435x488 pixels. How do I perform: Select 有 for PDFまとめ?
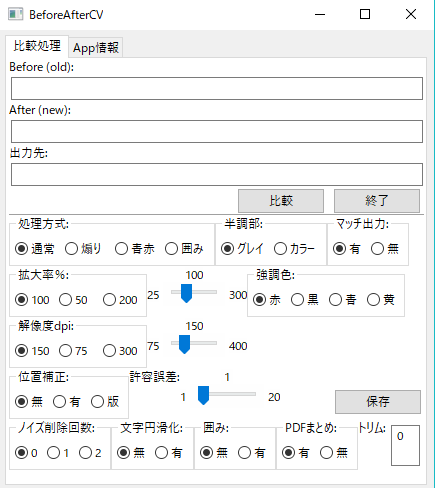[296, 453]
